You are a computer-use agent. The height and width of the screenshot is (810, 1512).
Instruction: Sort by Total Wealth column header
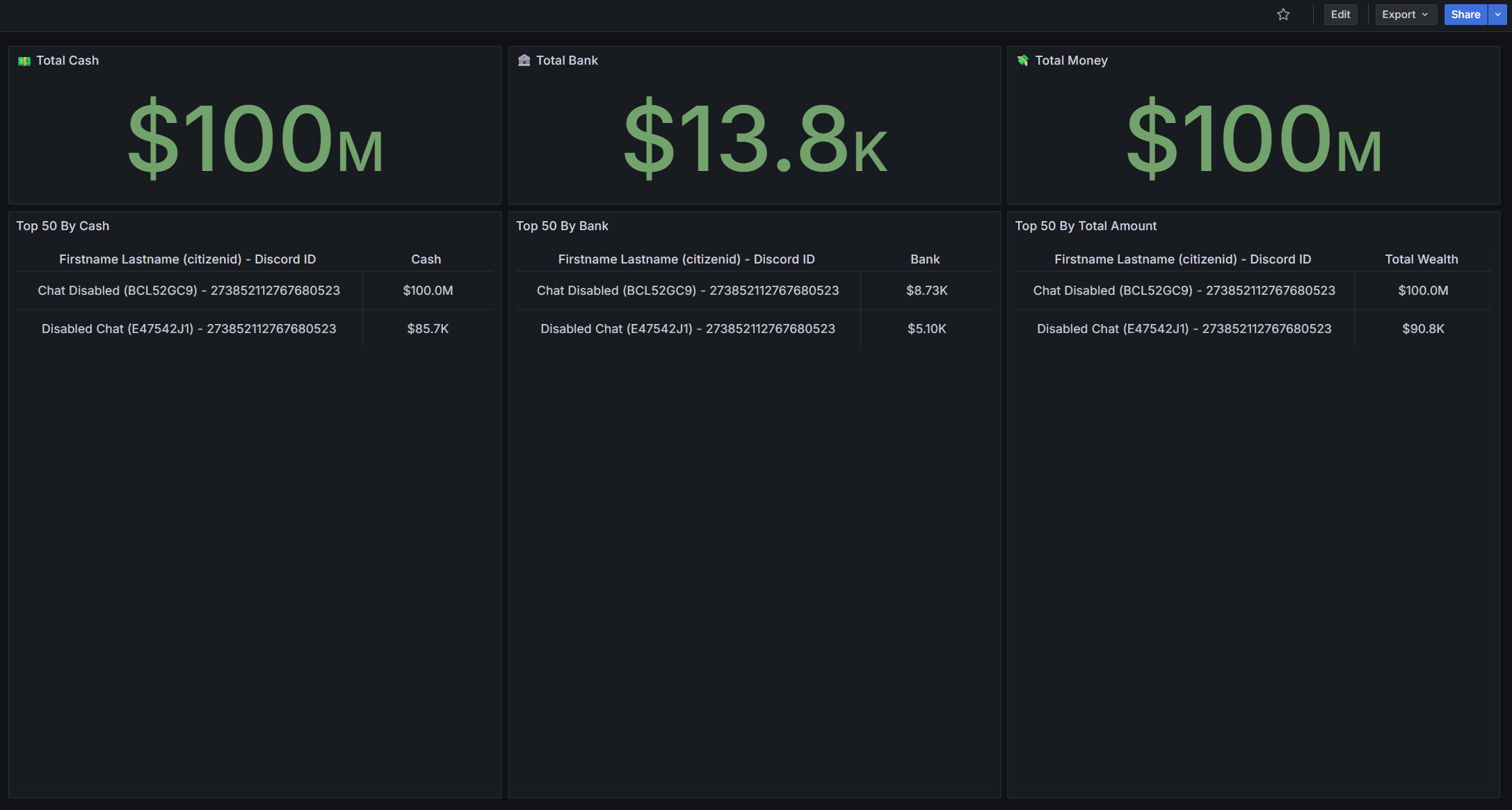click(x=1421, y=259)
